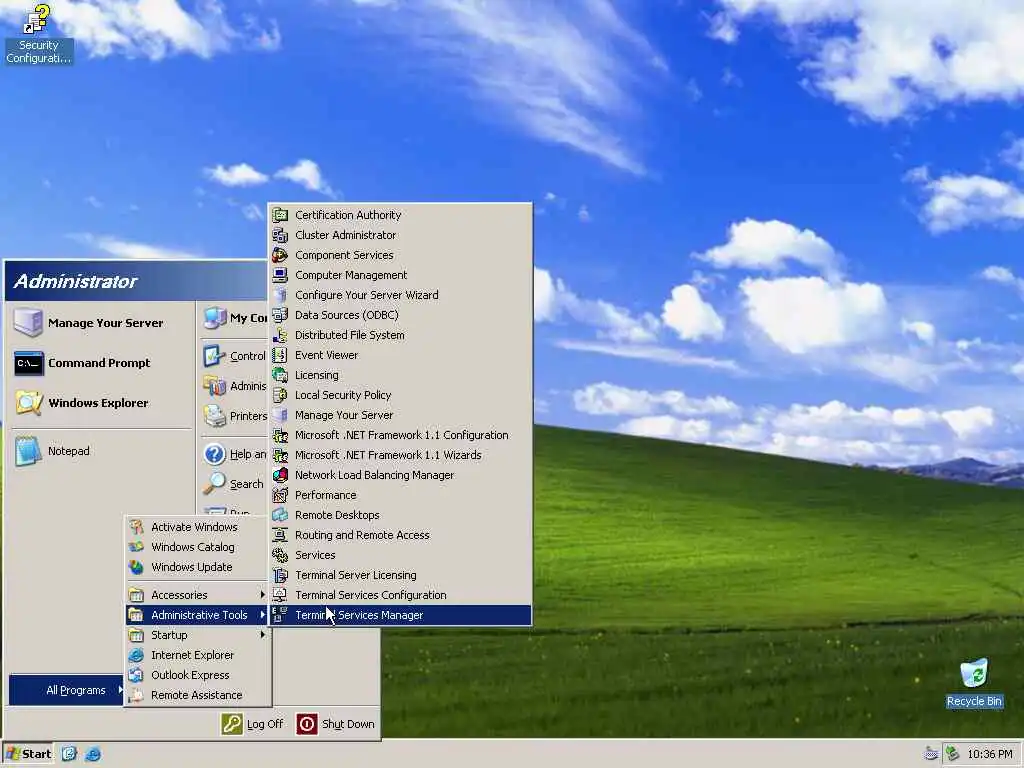Click the Event Viewer icon
Image resolution: width=1024 pixels, height=768 pixels.
[x=280, y=355]
